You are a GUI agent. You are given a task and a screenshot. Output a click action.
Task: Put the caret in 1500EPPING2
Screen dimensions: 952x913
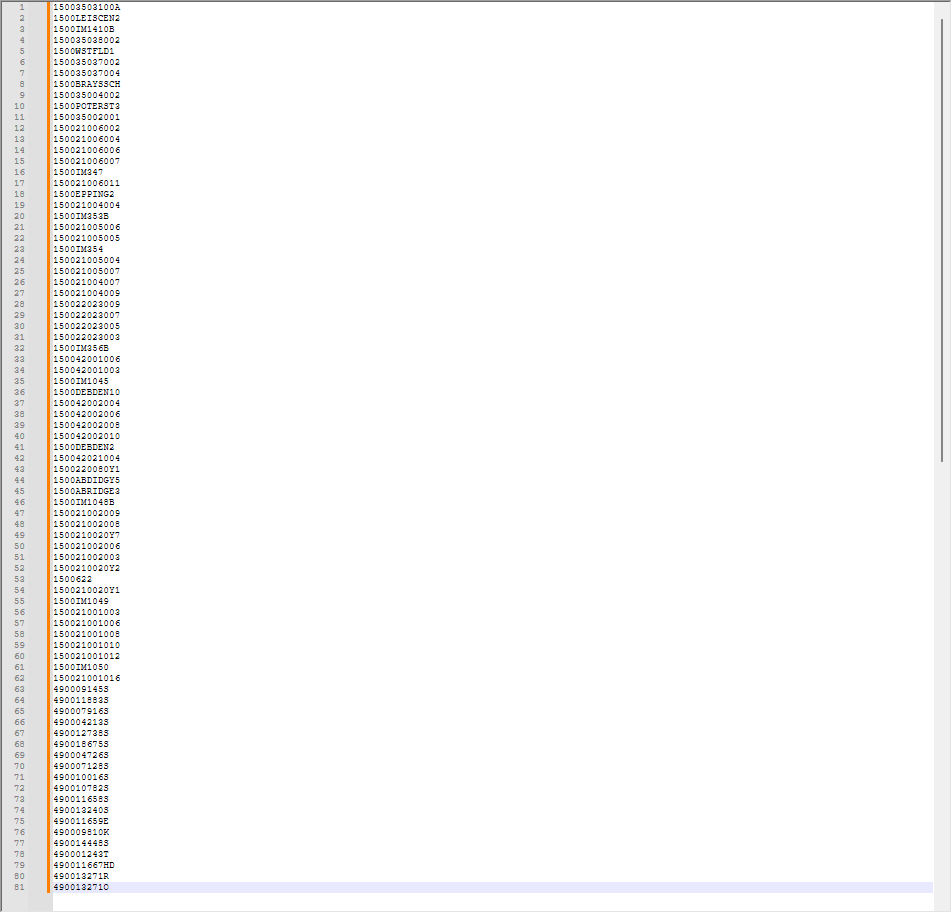(84, 194)
